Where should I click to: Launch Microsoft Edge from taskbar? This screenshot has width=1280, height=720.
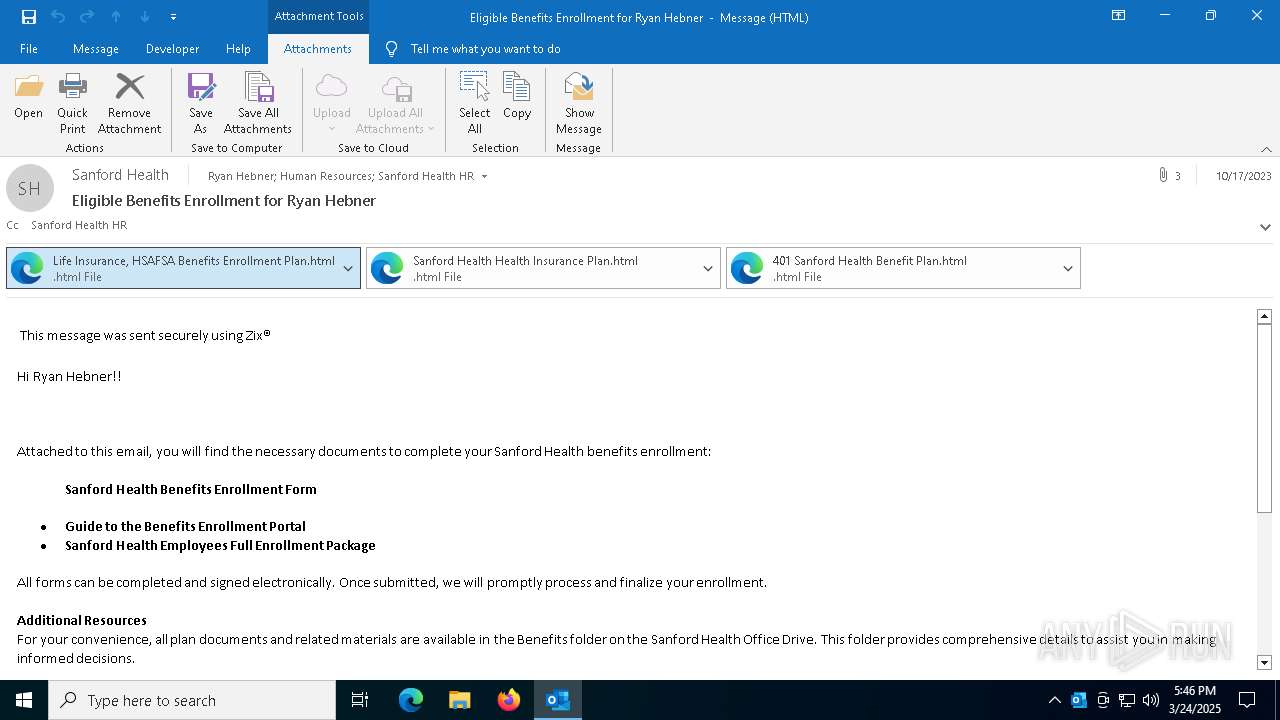411,700
